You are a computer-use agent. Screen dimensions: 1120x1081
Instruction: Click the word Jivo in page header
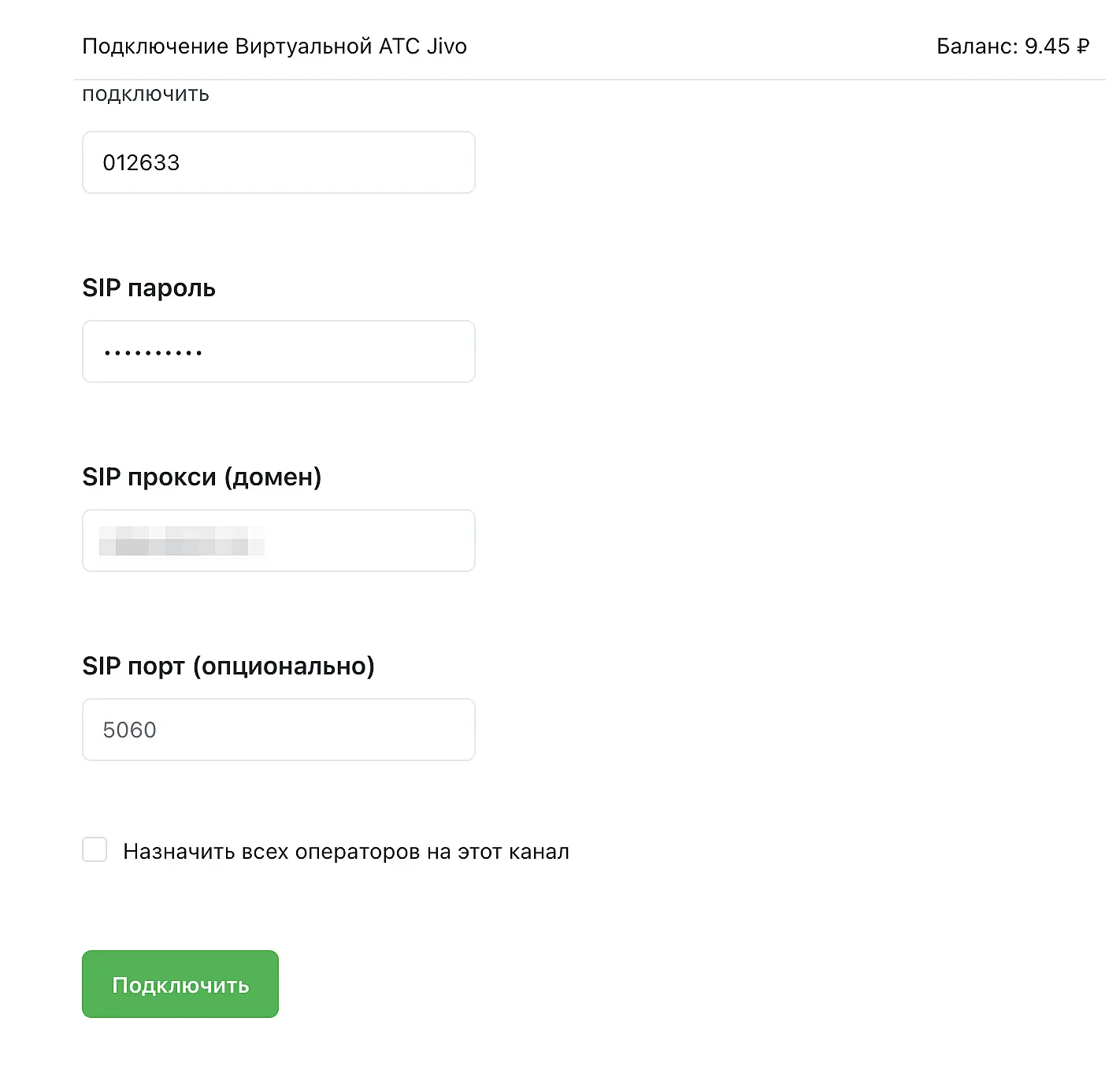(447, 46)
